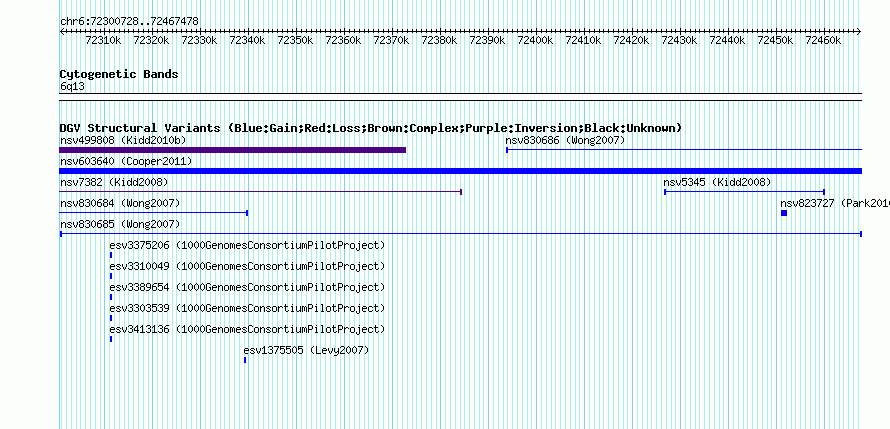The height and width of the screenshot is (429, 890).
Task: Click the esv1375505 (Levy2007) label
Action: [306, 350]
